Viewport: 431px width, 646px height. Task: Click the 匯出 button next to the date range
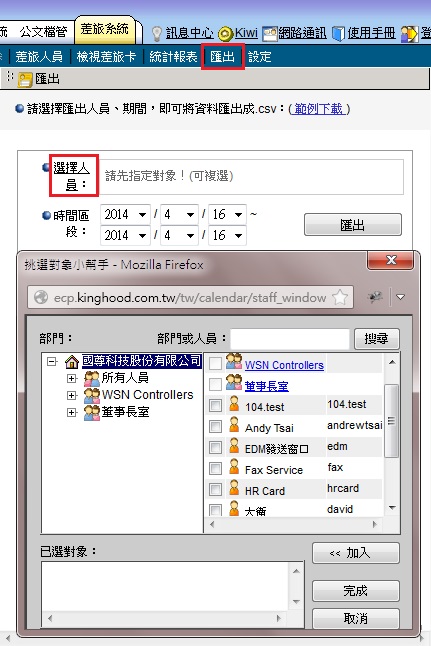(x=353, y=225)
